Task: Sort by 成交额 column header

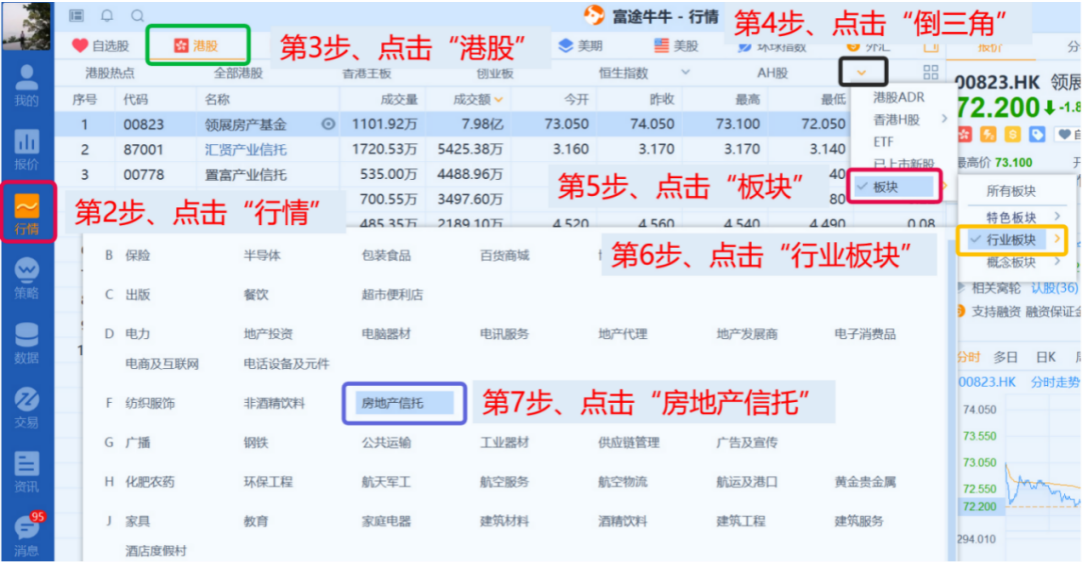Action: 478,100
